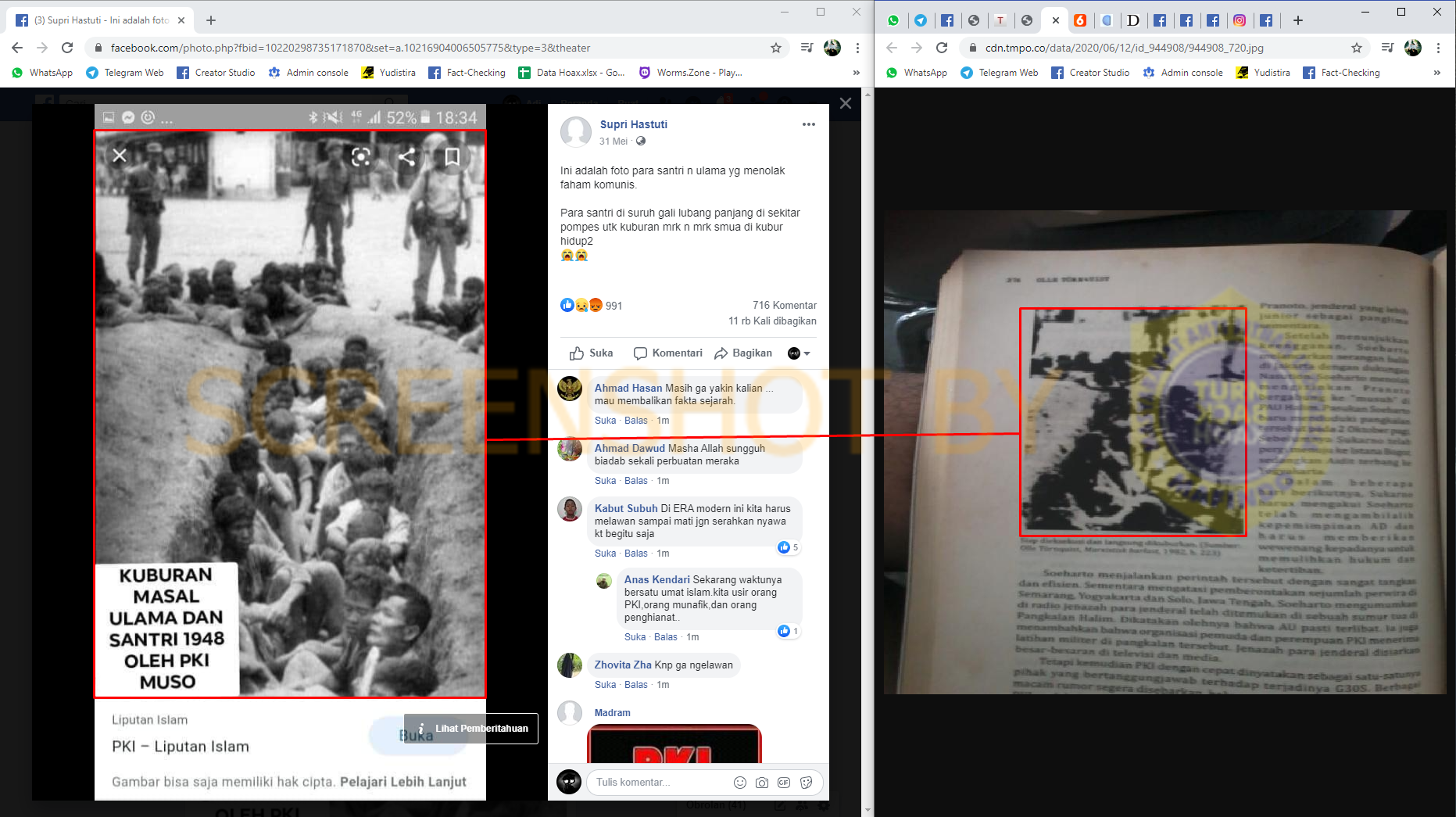Open the right Chrome three-dot menu
Viewport: 1456px width, 817px height.
pyautogui.click(x=1438, y=48)
